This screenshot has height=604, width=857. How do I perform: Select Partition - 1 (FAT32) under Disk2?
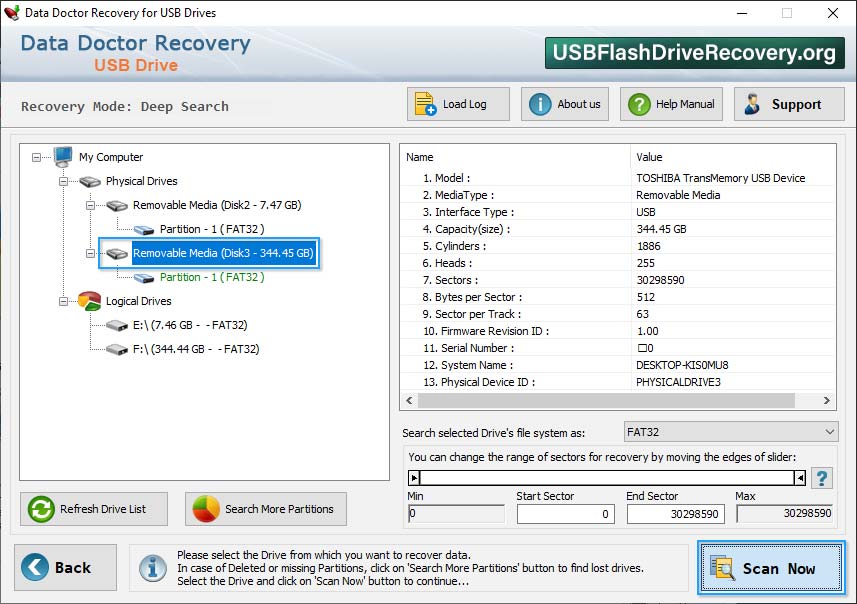point(212,229)
